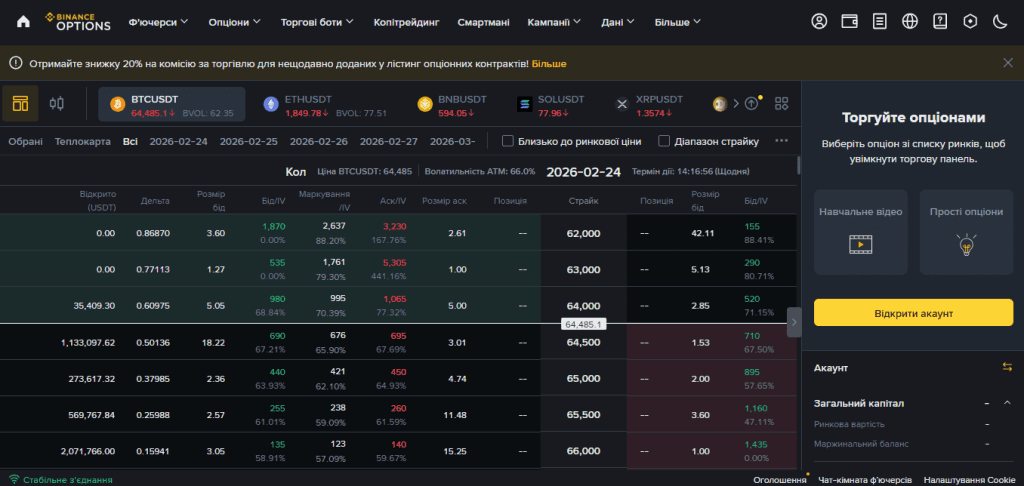Click the account transfer arrows icon
Viewport: 1024px width, 486px height.
point(1007,367)
